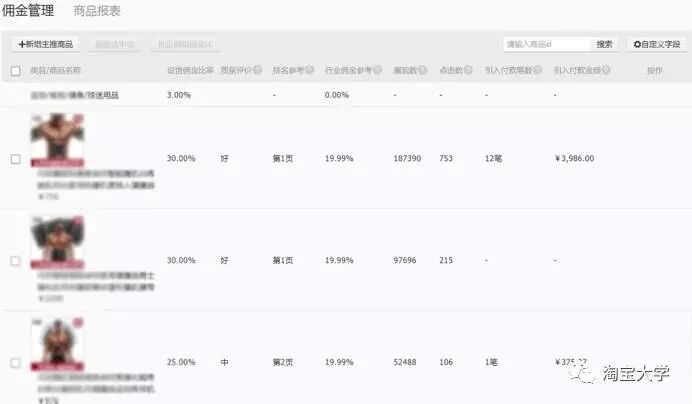692x404 pixels.
Task: Click the 25.00% commission rate
Action: (x=181, y=362)
